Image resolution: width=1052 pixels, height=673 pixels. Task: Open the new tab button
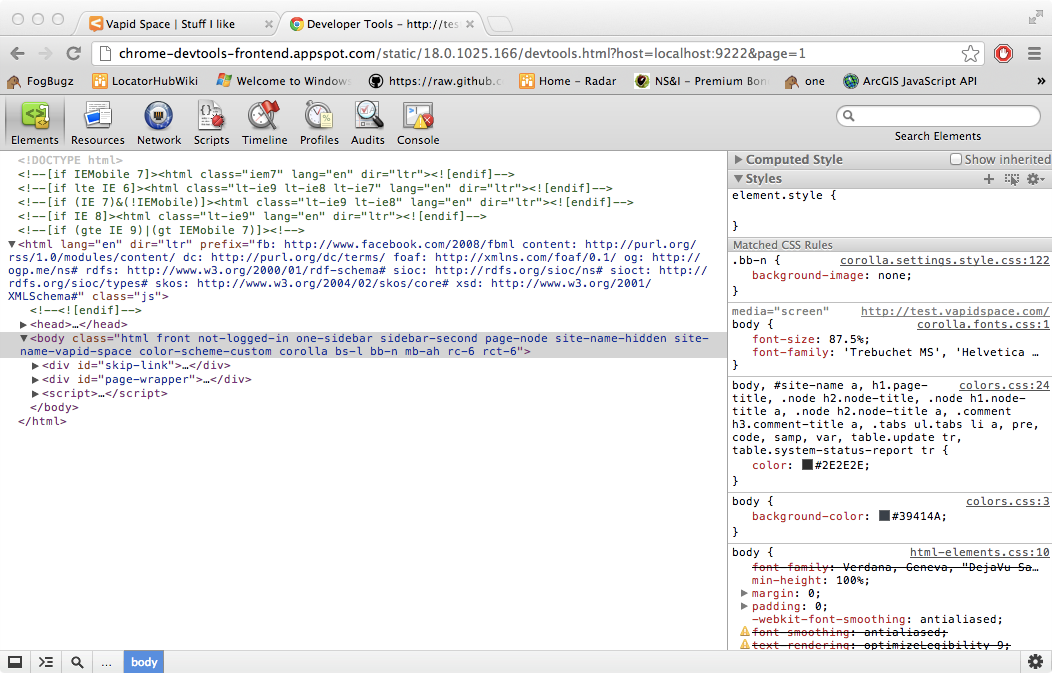(x=500, y=24)
